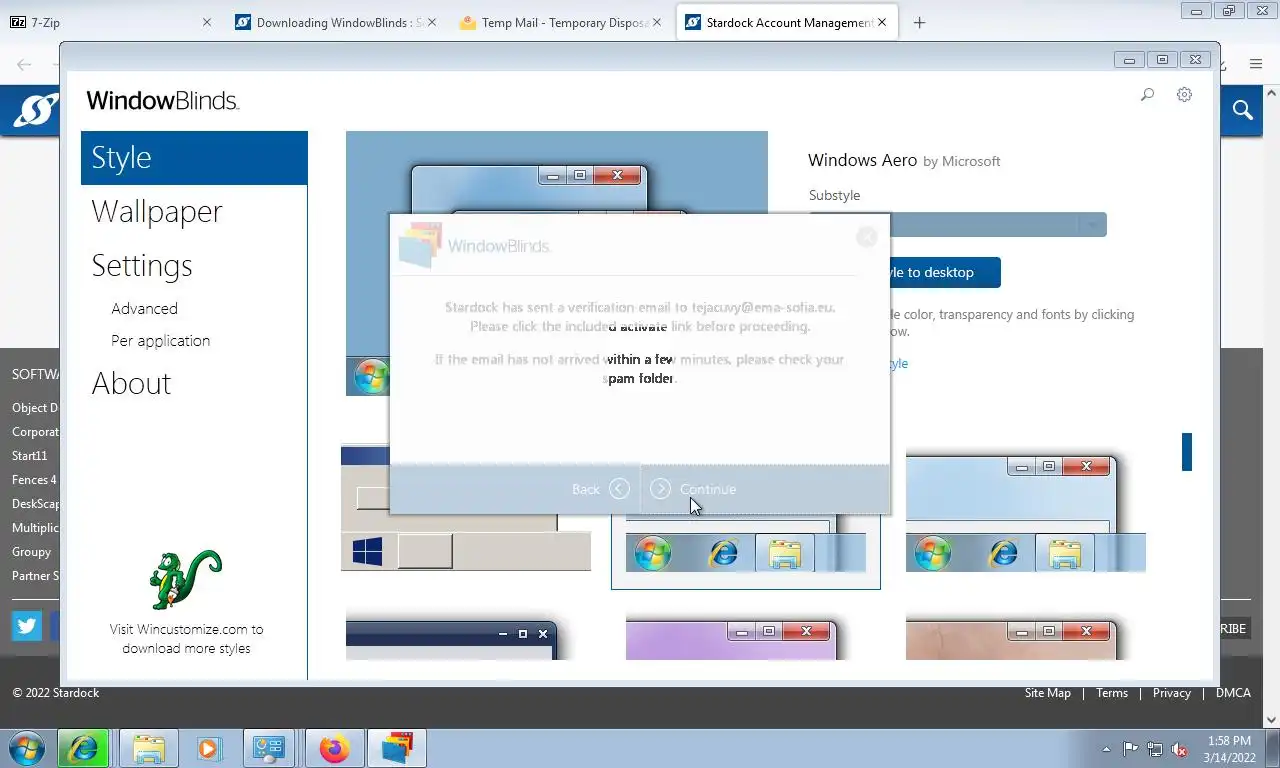
Task: Click the blue vertical scrollbar thumb in style list
Action: pyautogui.click(x=1187, y=452)
